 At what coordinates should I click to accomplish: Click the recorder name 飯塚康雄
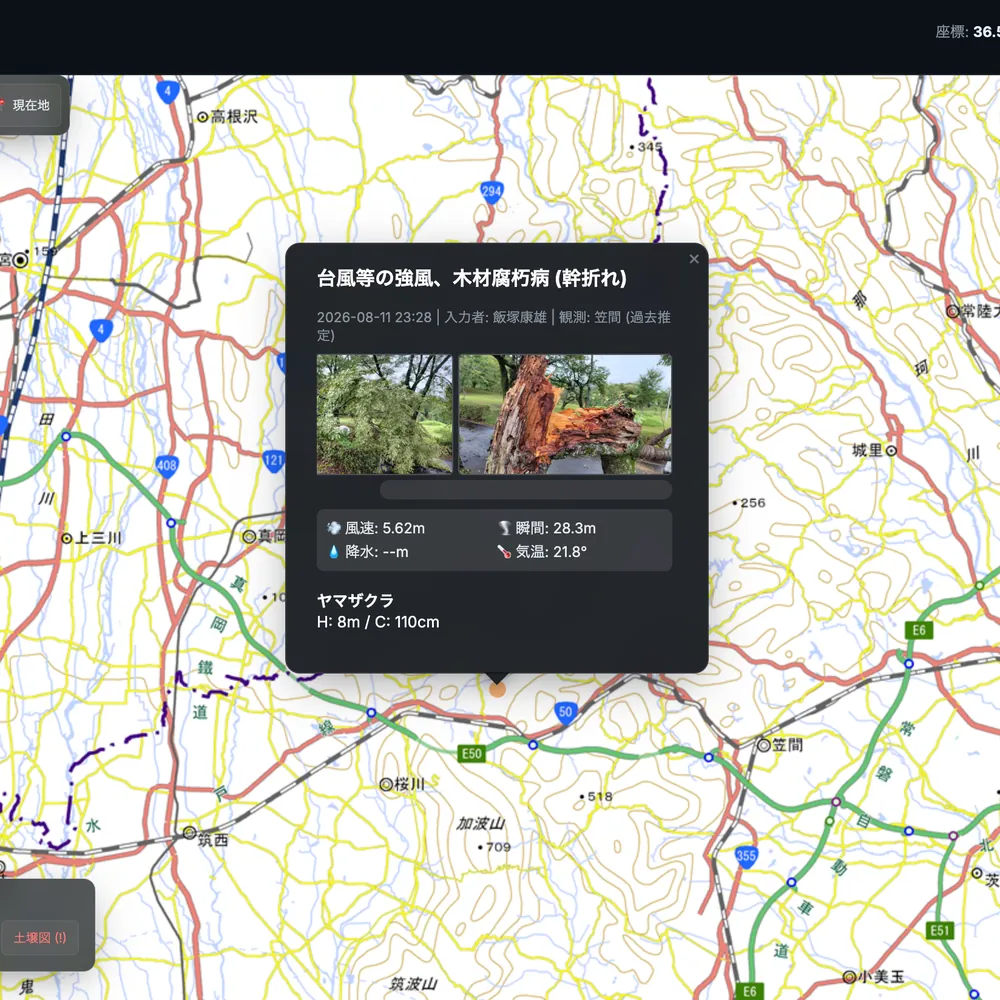coord(520,318)
